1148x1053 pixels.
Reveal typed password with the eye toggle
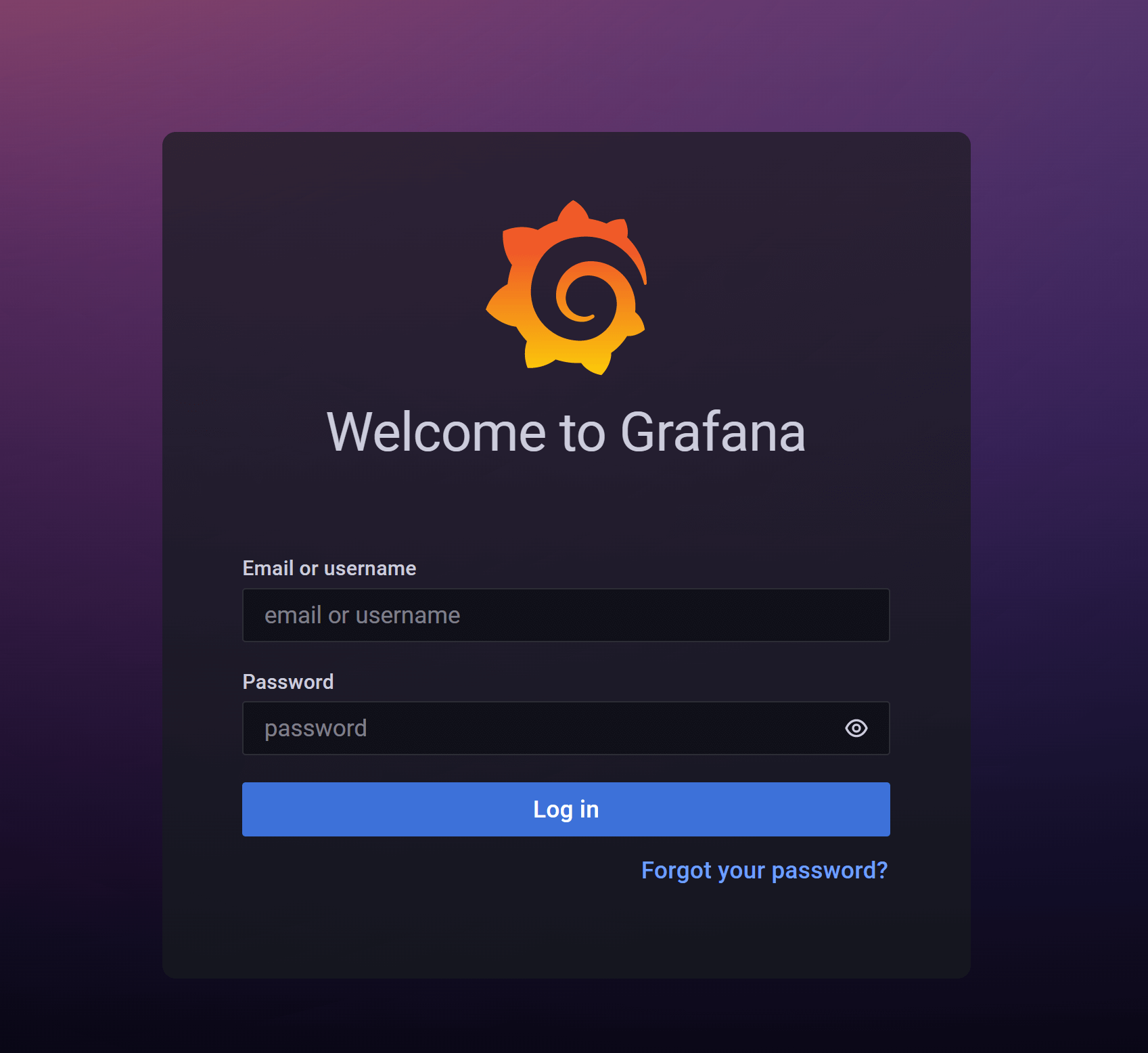click(x=856, y=728)
